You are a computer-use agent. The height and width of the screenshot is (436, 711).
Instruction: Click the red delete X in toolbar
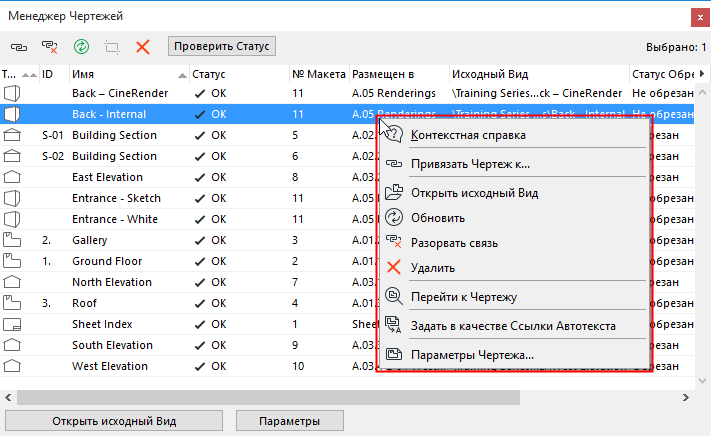[143, 46]
